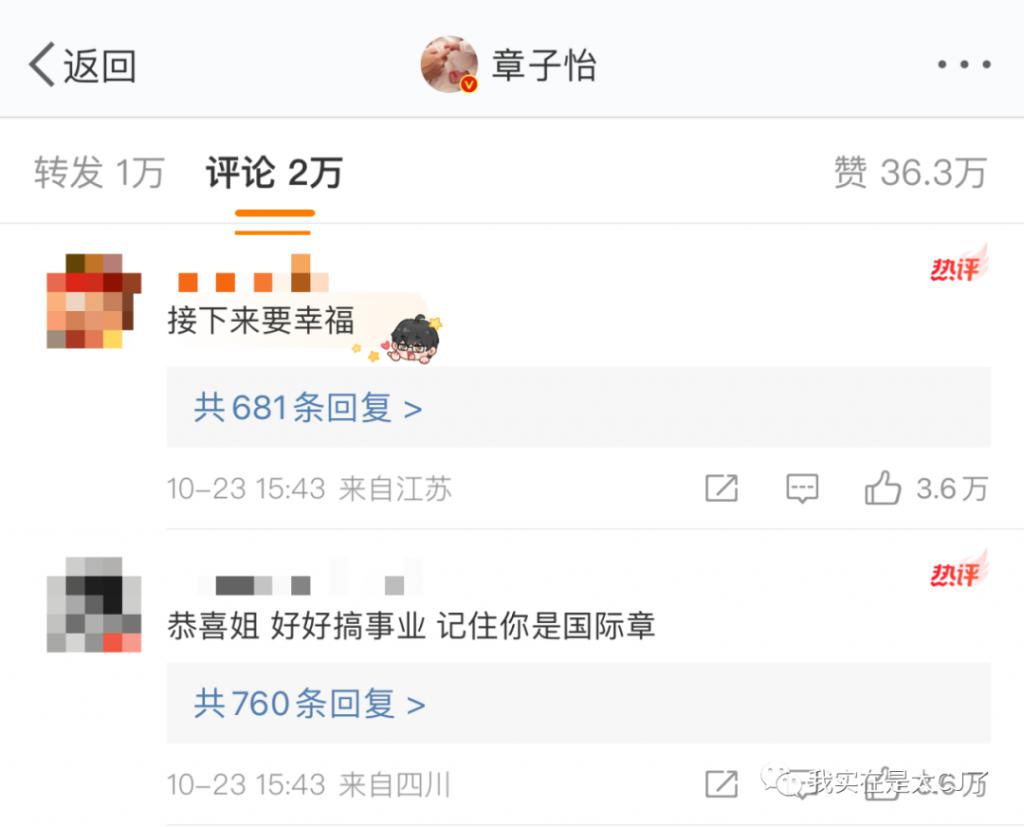
Task: Tap the comment text 恭喜姐 好好搞事业
Action: click(297, 625)
